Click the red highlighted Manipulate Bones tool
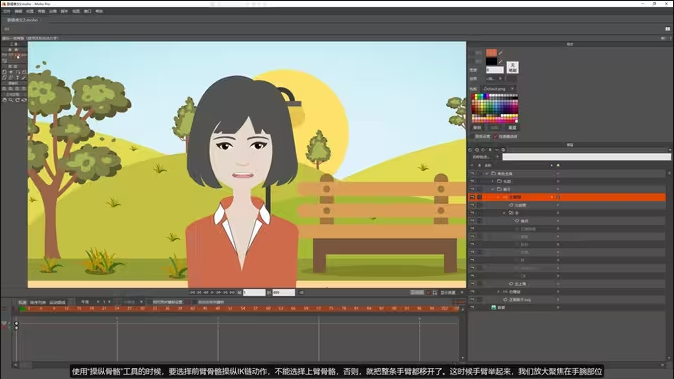This screenshot has width=674, height=379. (17, 55)
